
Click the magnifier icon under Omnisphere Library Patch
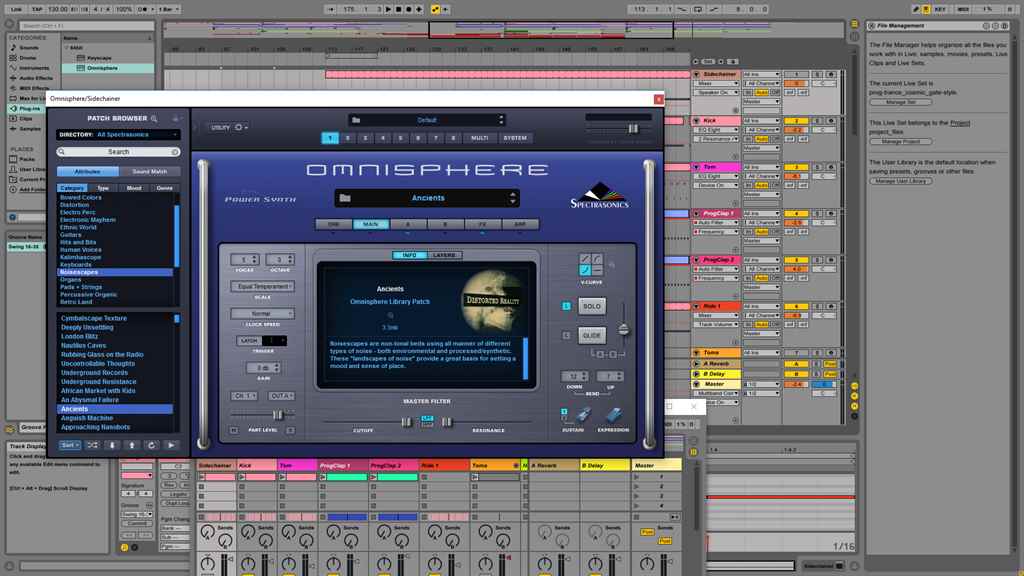(390, 315)
